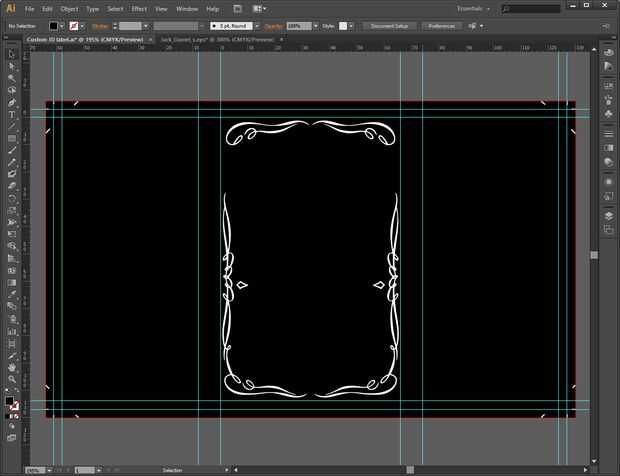
Task: Select the Direct Selection tool
Action: [x=12, y=66]
